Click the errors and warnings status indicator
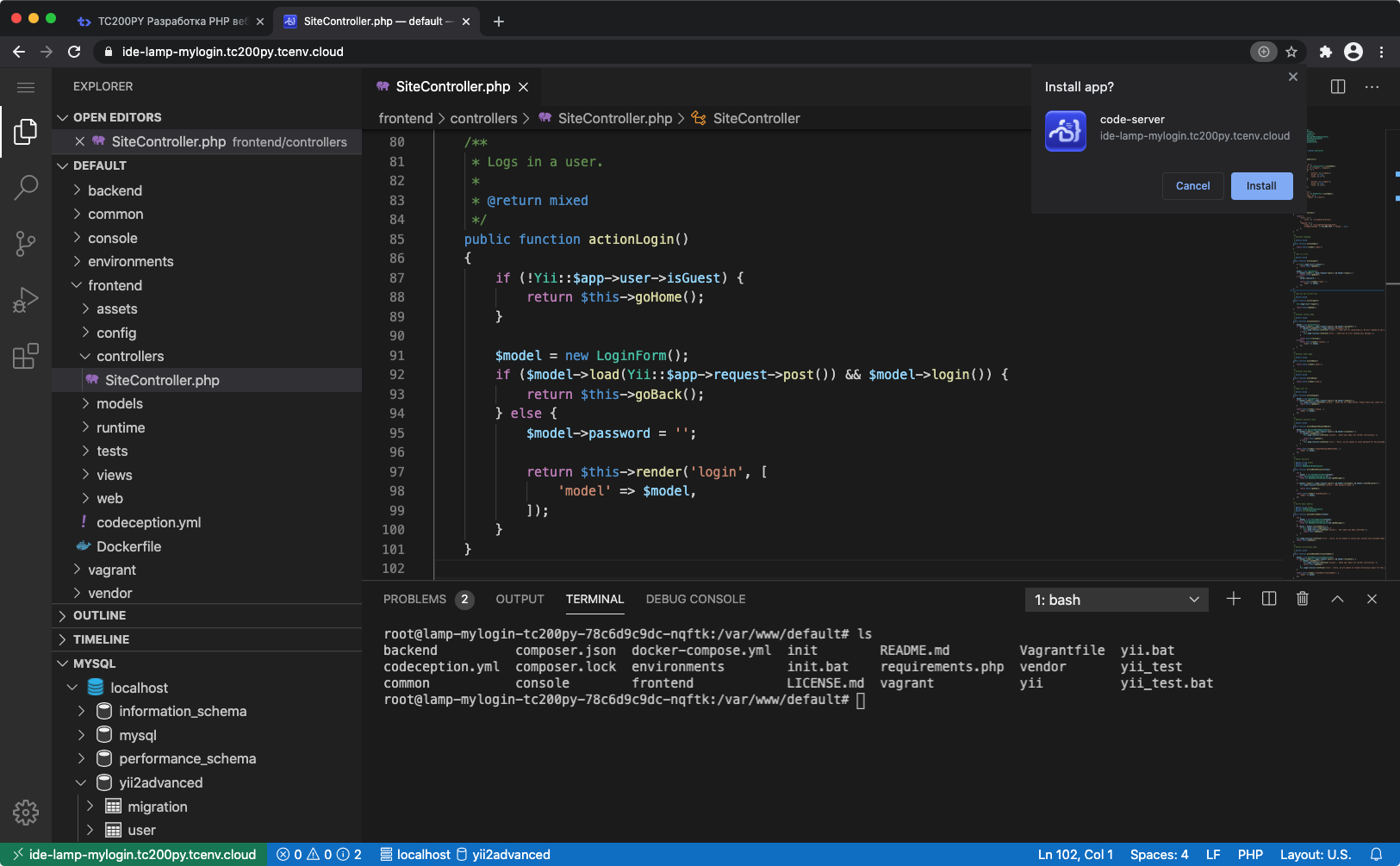Screen dimensions: 1400x866 coord(319,854)
